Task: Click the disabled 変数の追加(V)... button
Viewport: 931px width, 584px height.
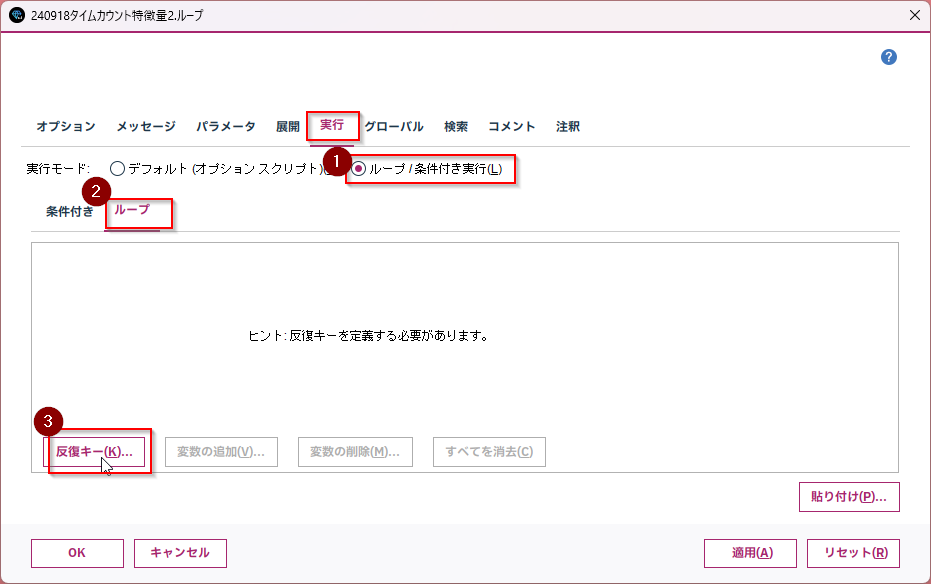Action: tap(221, 452)
